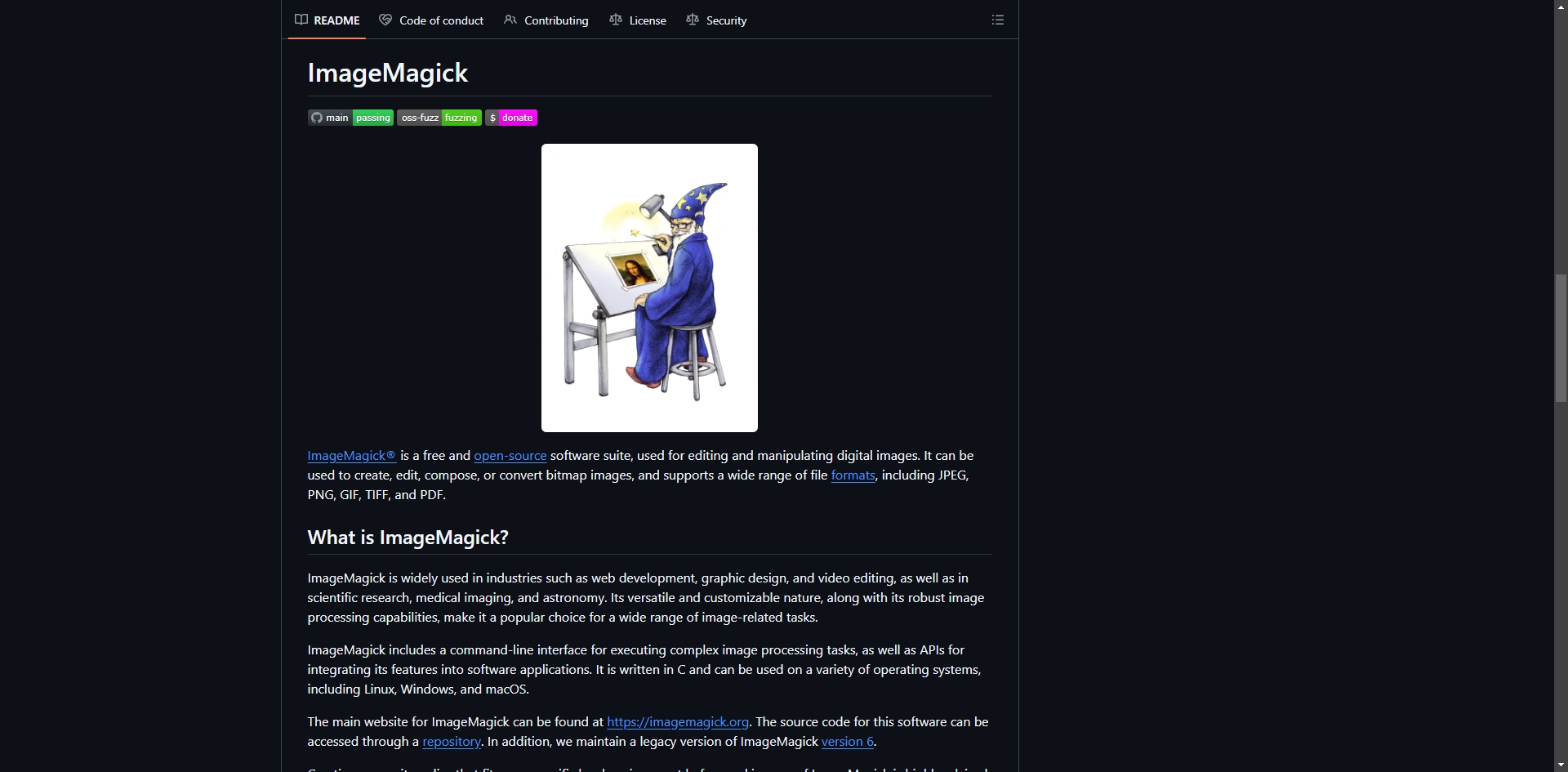Click the ImageMagick main heading
This screenshot has width=1568, height=772.
pyautogui.click(x=388, y=73)
